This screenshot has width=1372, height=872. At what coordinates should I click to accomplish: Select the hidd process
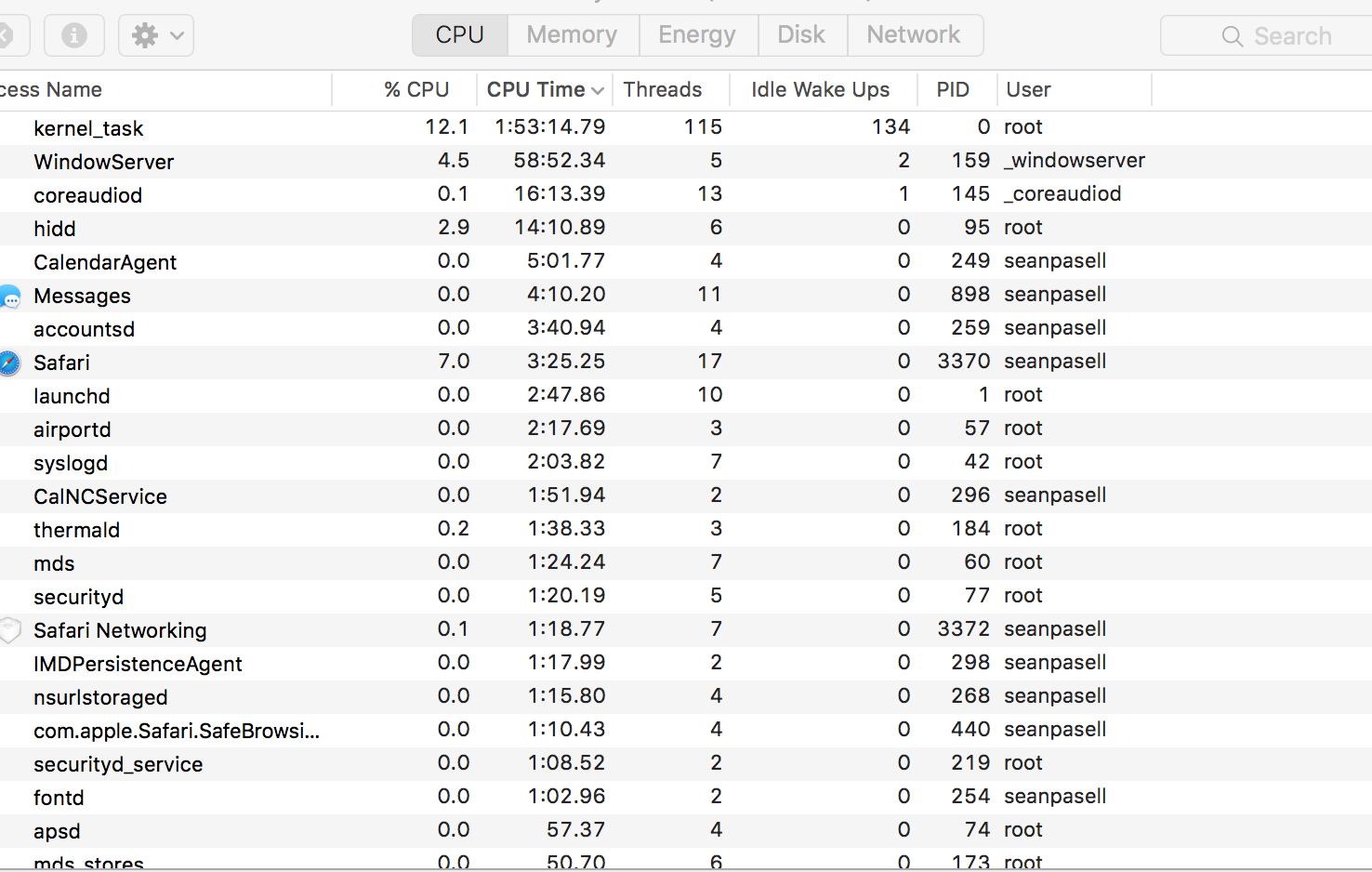tap(55, 229)
